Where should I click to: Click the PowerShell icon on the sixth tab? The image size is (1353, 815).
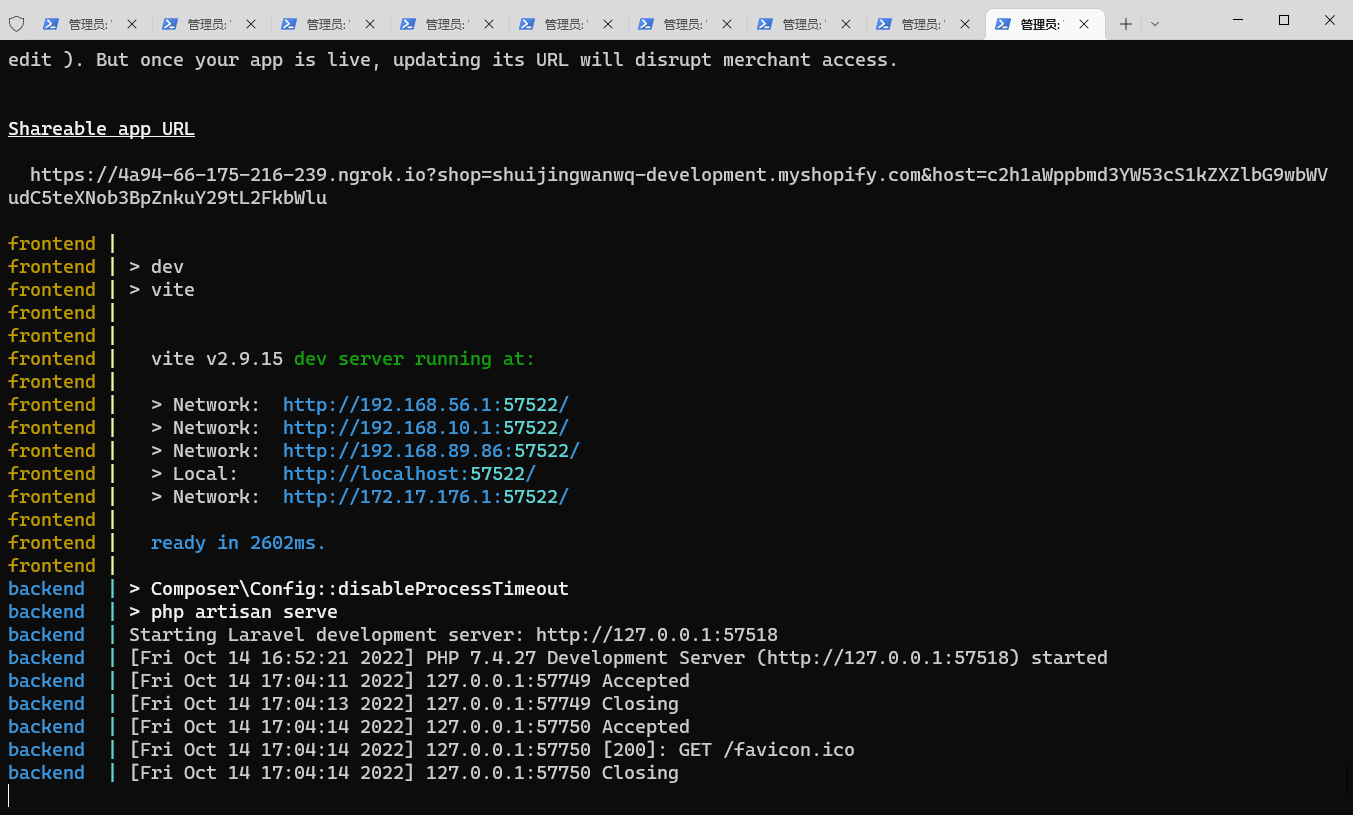tap(645, 24)
